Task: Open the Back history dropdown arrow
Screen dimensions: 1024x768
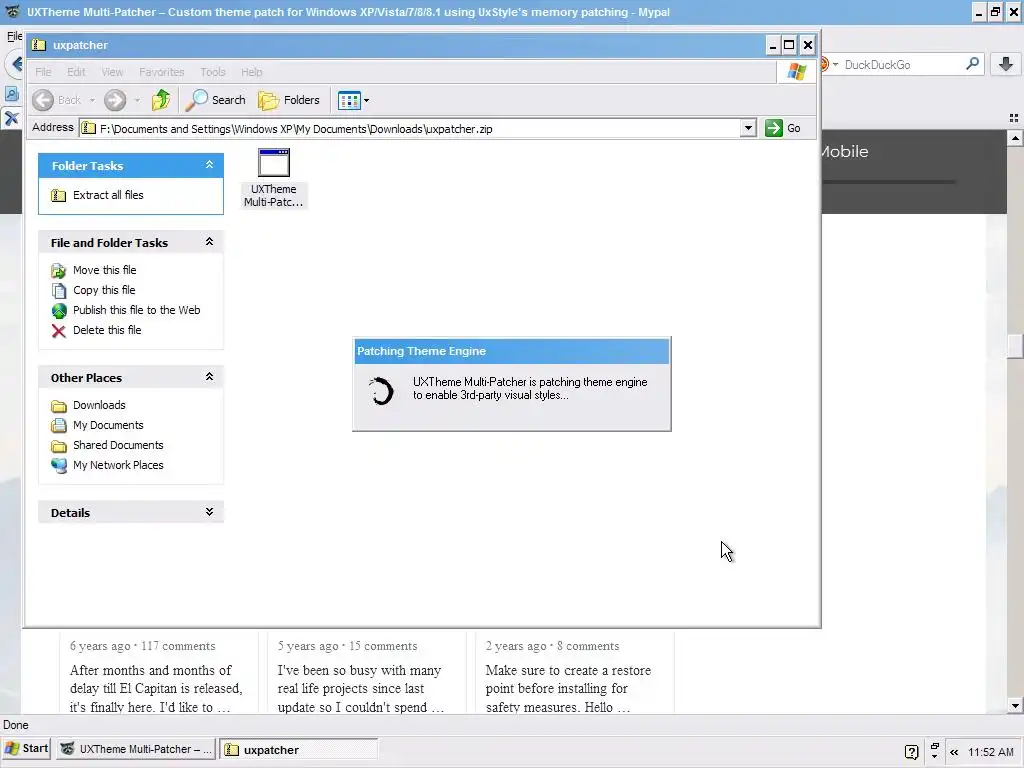Action: coord(92,101)
